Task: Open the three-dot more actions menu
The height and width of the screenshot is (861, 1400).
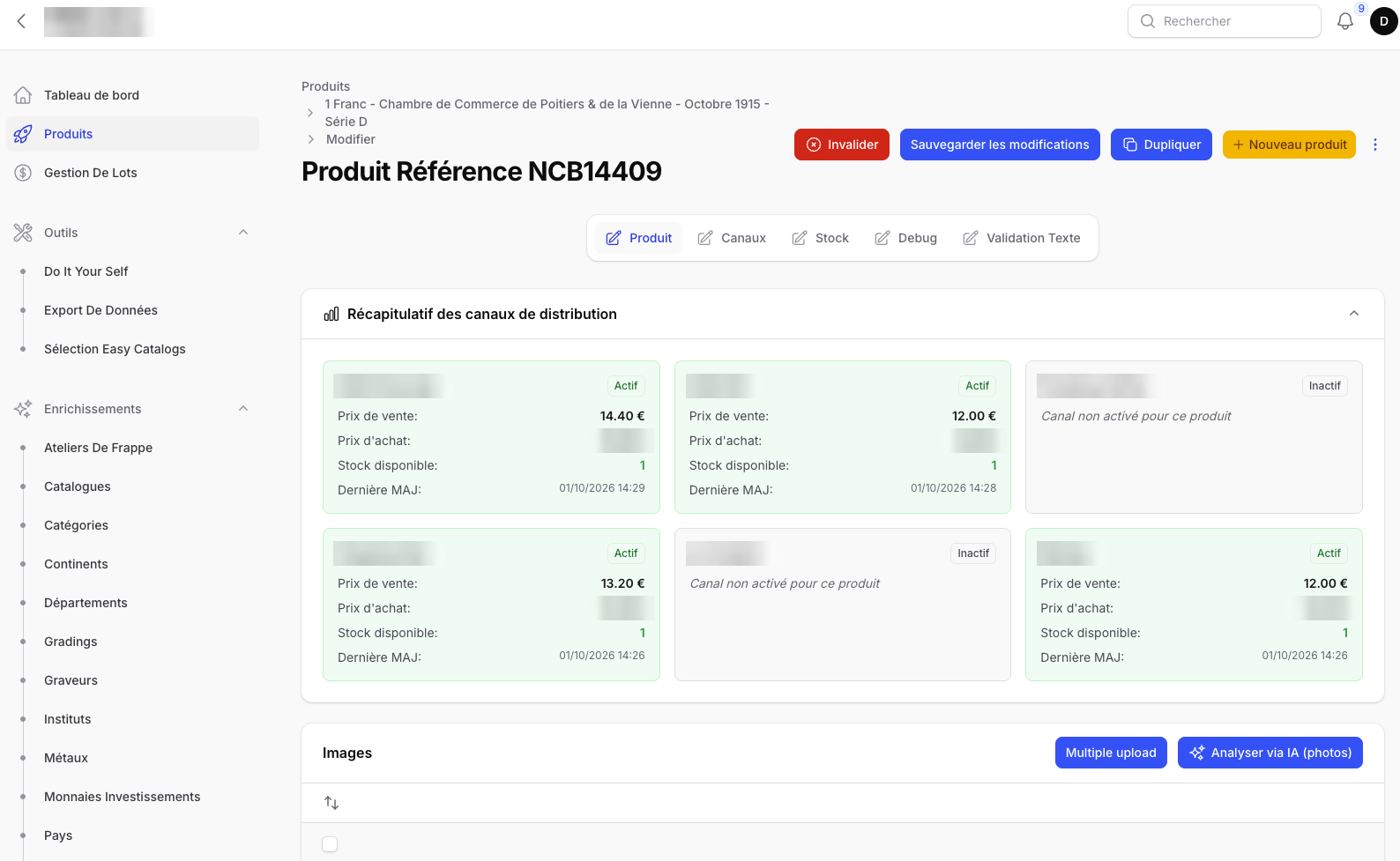Action: (1375, 145)
